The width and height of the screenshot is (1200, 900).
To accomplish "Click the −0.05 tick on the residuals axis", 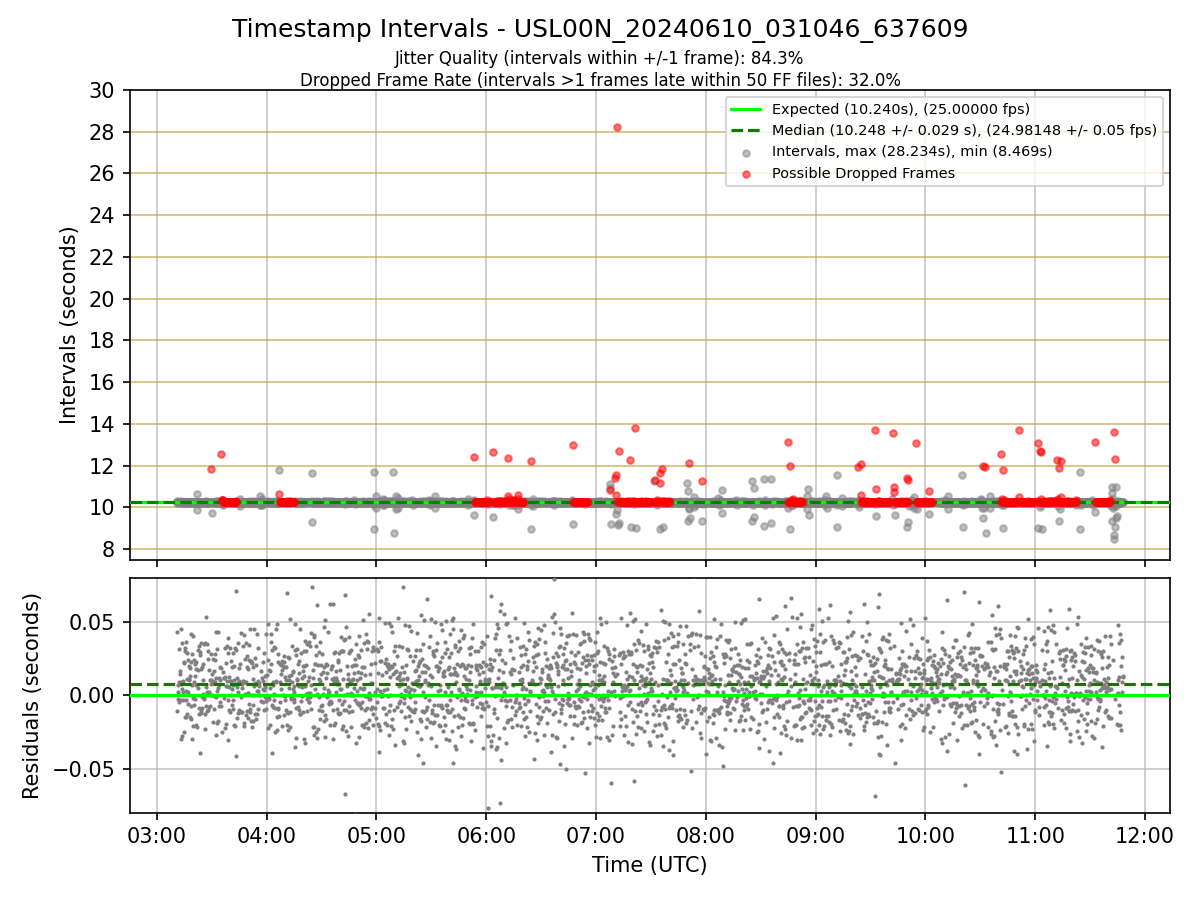I will point(84,769).
